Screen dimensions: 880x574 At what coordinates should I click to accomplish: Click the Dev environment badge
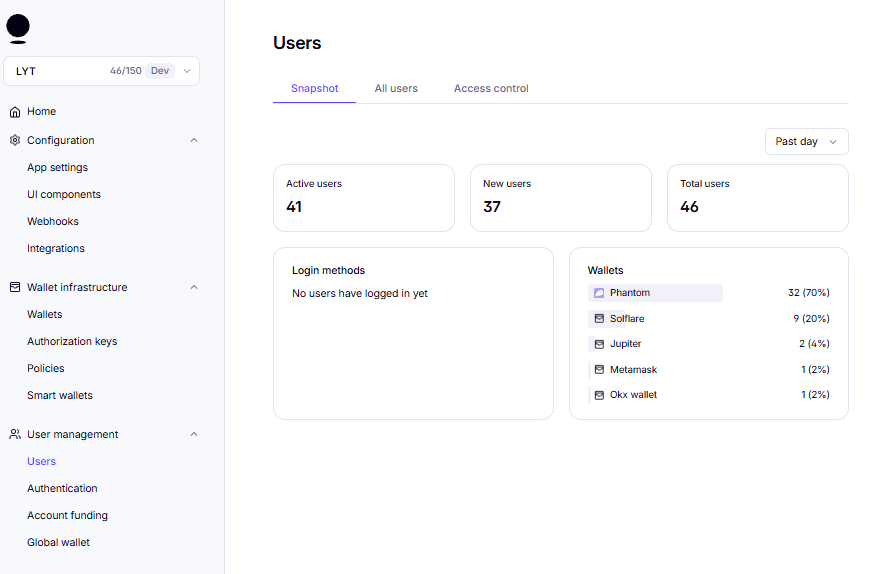click(x=160, y=71)
